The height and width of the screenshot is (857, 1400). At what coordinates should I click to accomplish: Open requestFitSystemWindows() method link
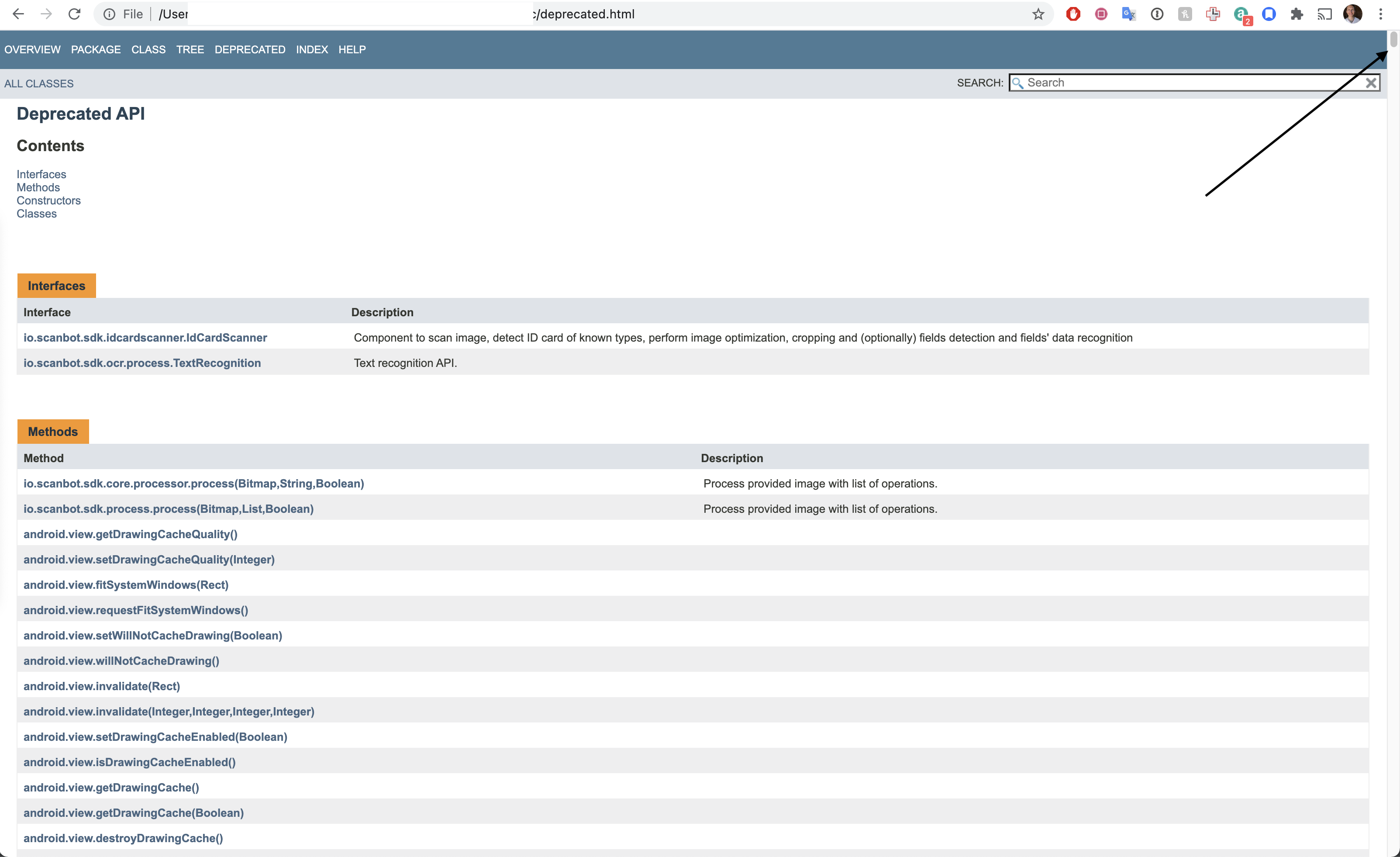[136, 610]
